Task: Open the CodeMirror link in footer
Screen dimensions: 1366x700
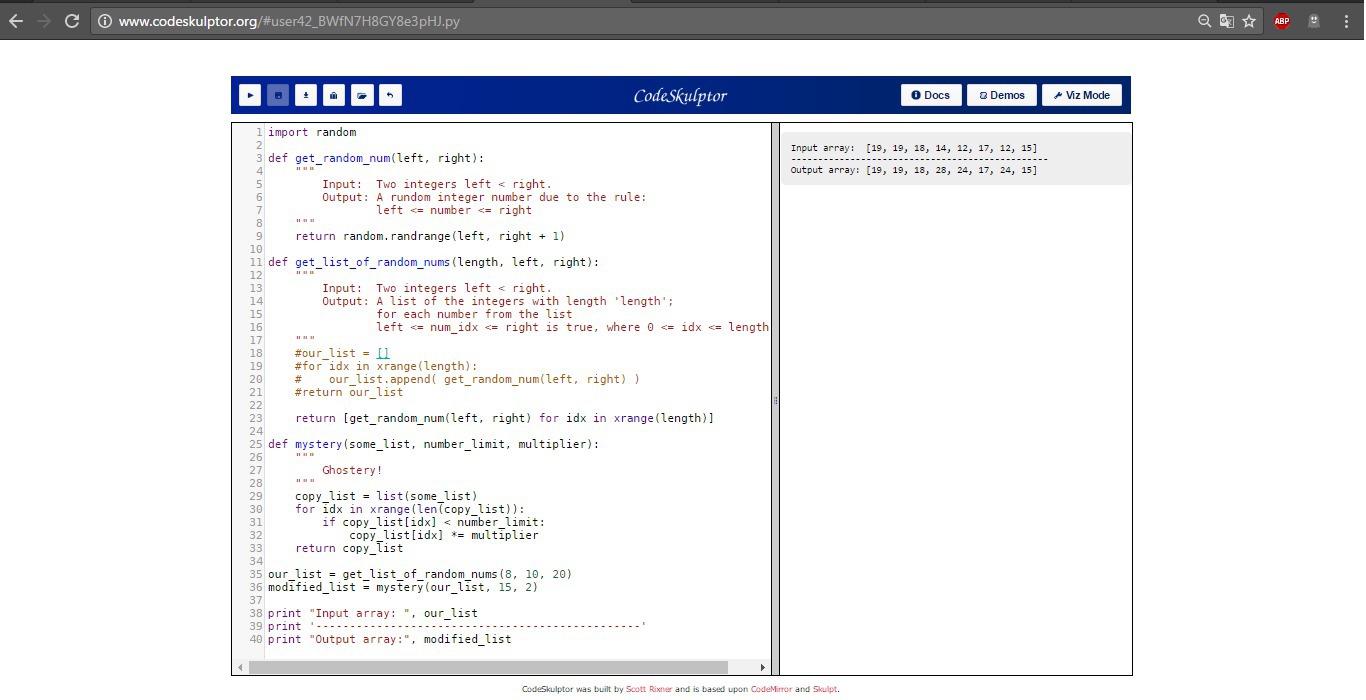Action: point(771,689)
